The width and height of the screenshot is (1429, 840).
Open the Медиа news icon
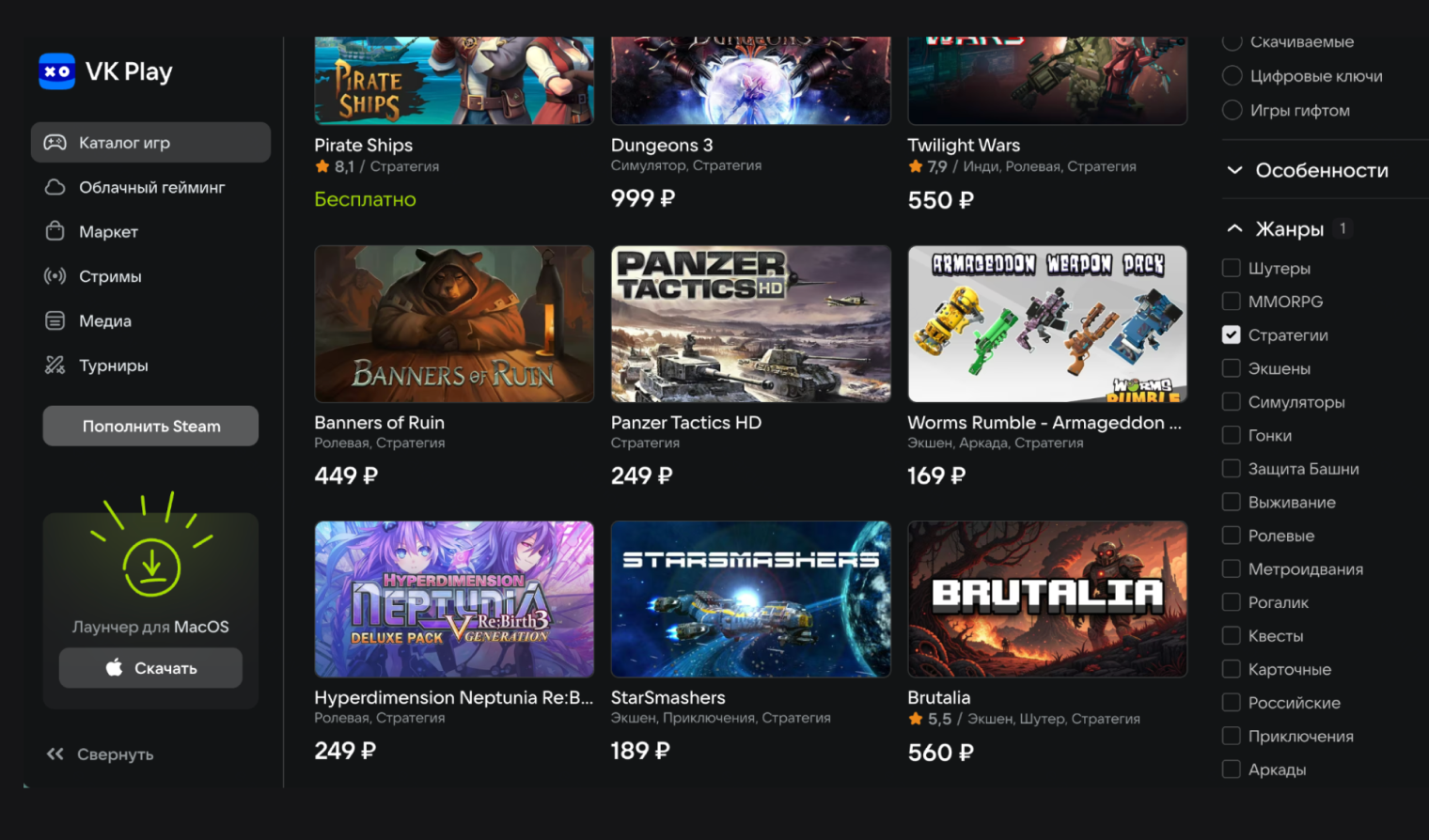click(x=55, y=320)
